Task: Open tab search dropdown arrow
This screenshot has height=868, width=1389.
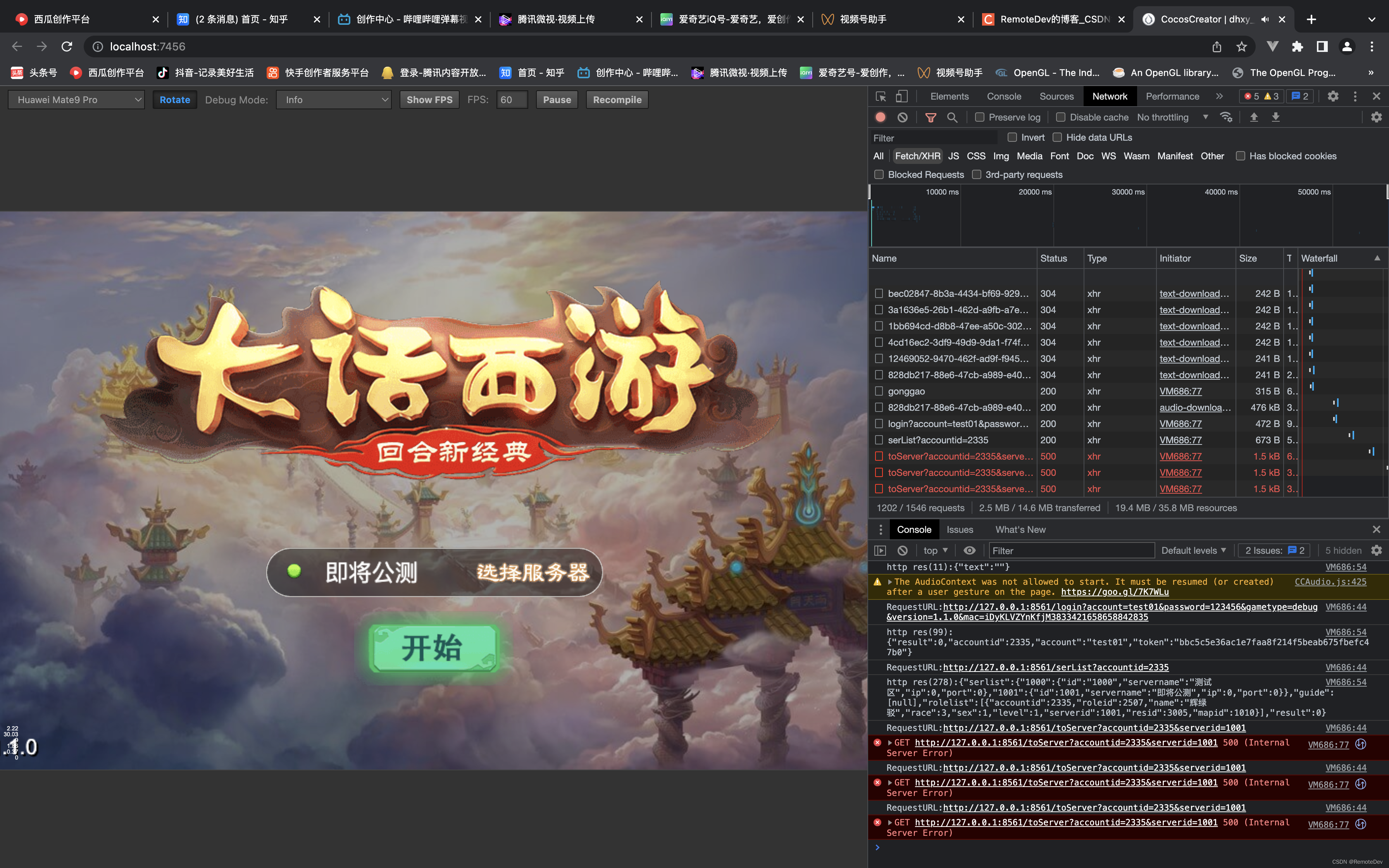Action: click(x=1372, y=19)
